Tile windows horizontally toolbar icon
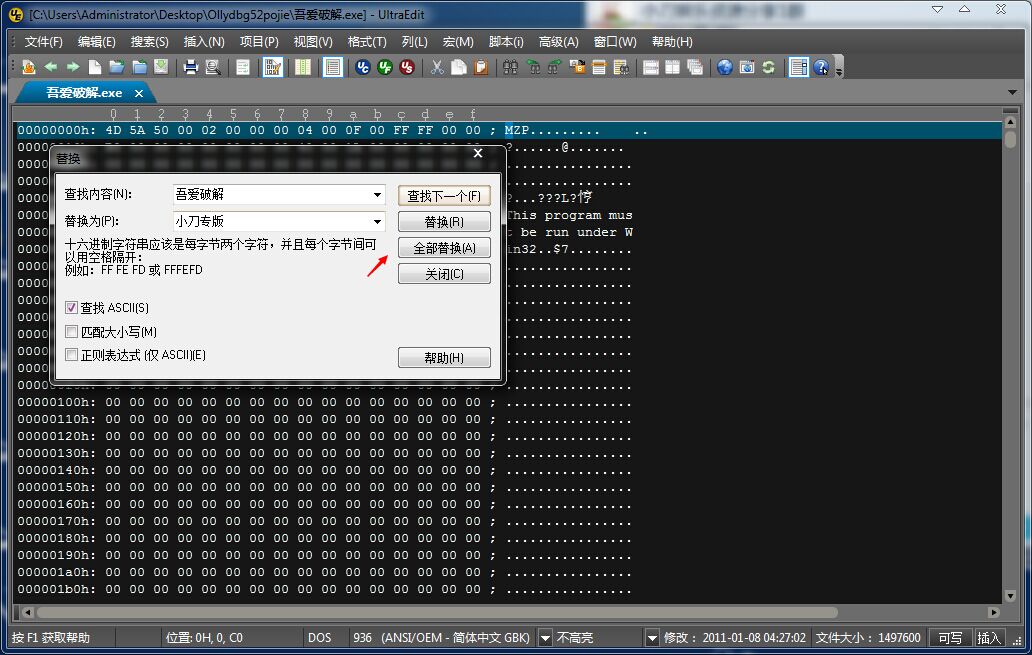The height and width of the screenshot is (655, 1032). [x=651, y=67]
